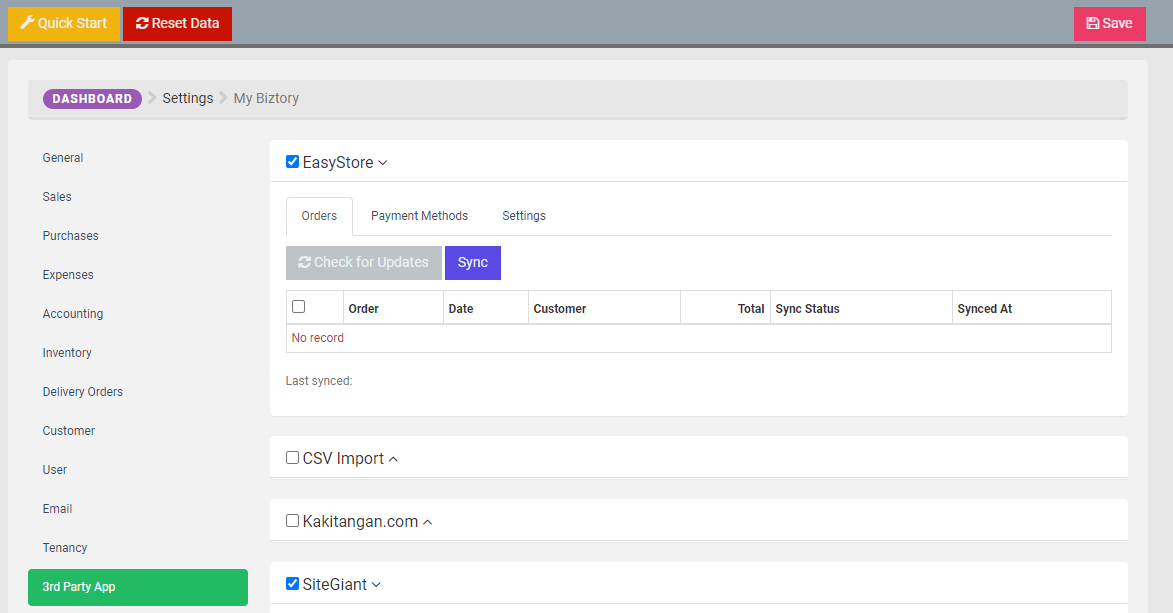
Task: Uncheck the SiteGiant checkbox
Action: [293, 584]
